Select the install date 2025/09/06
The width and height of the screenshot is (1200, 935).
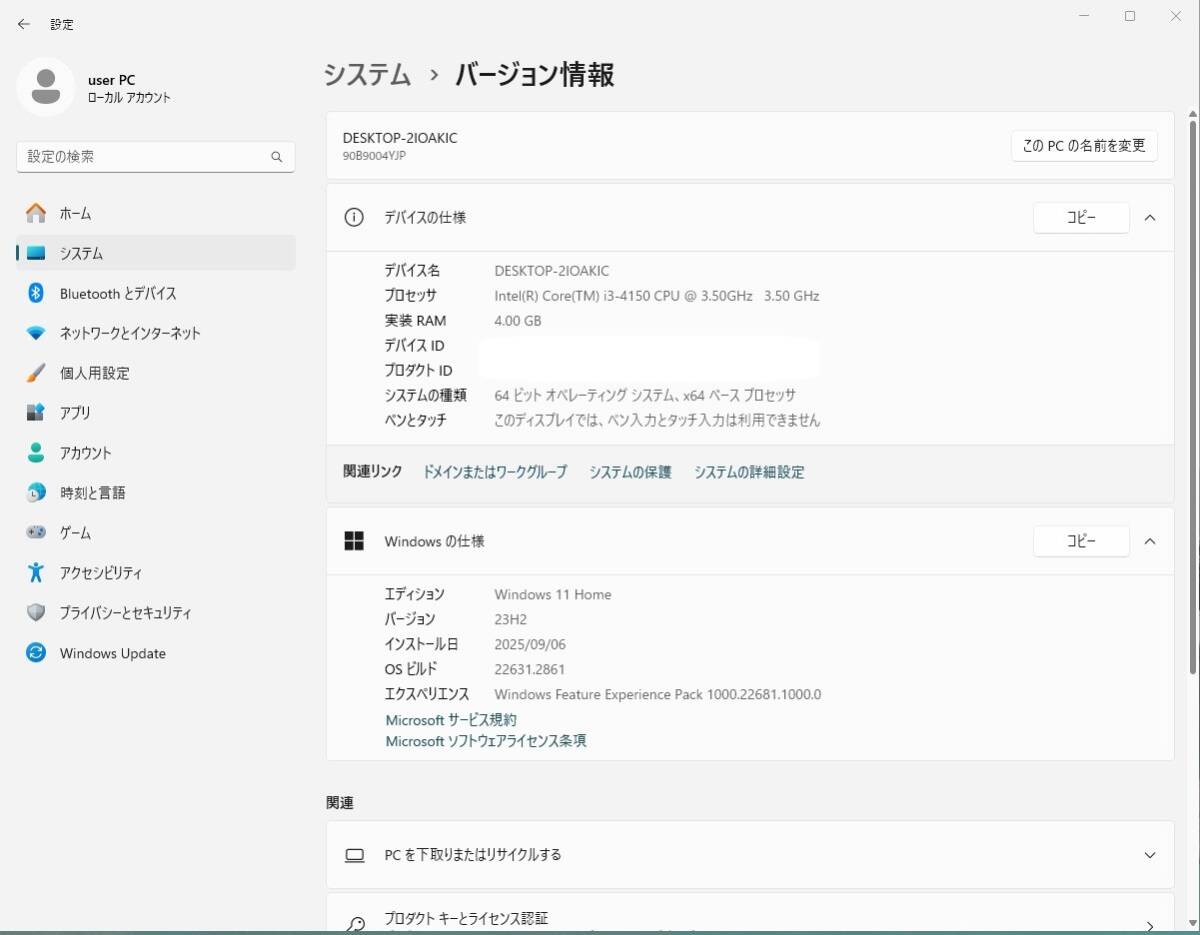[x=530, y=644]
